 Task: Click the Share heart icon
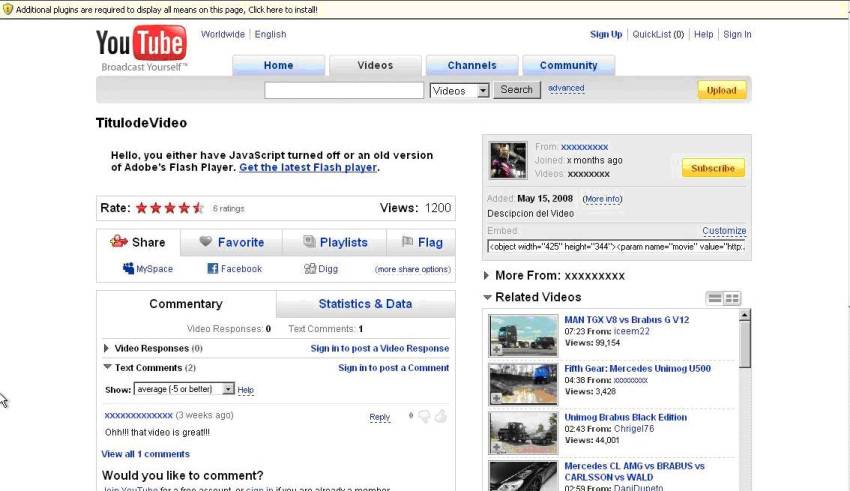(x=118, y=241)
